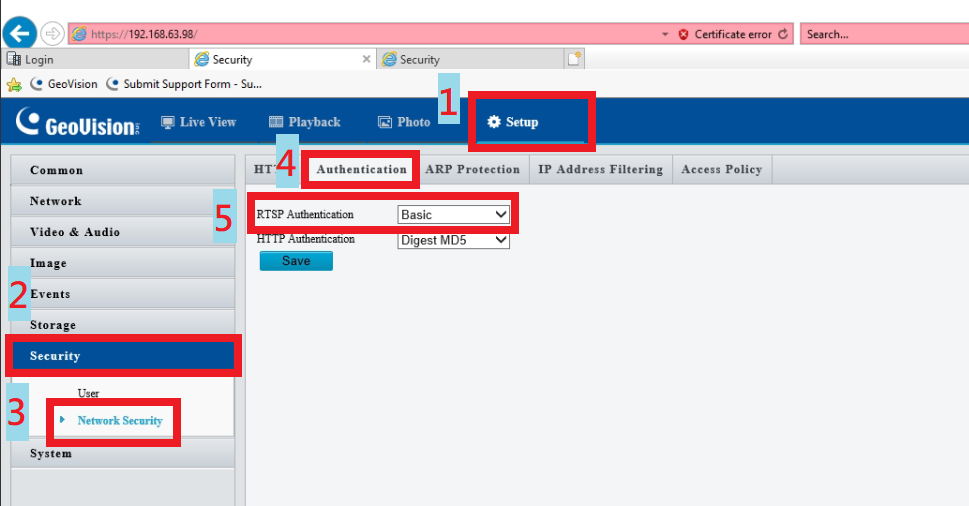
Task: Expand the Video & Audio section
Action: (122, 232)
